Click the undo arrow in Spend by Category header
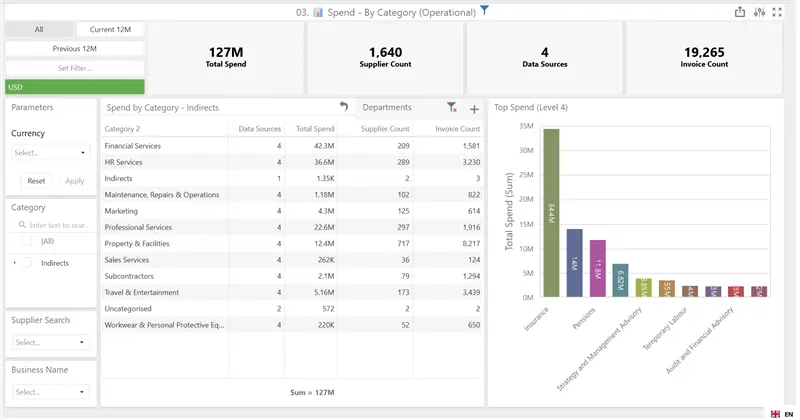The image size is (800, 420). (x=344, y=106)
